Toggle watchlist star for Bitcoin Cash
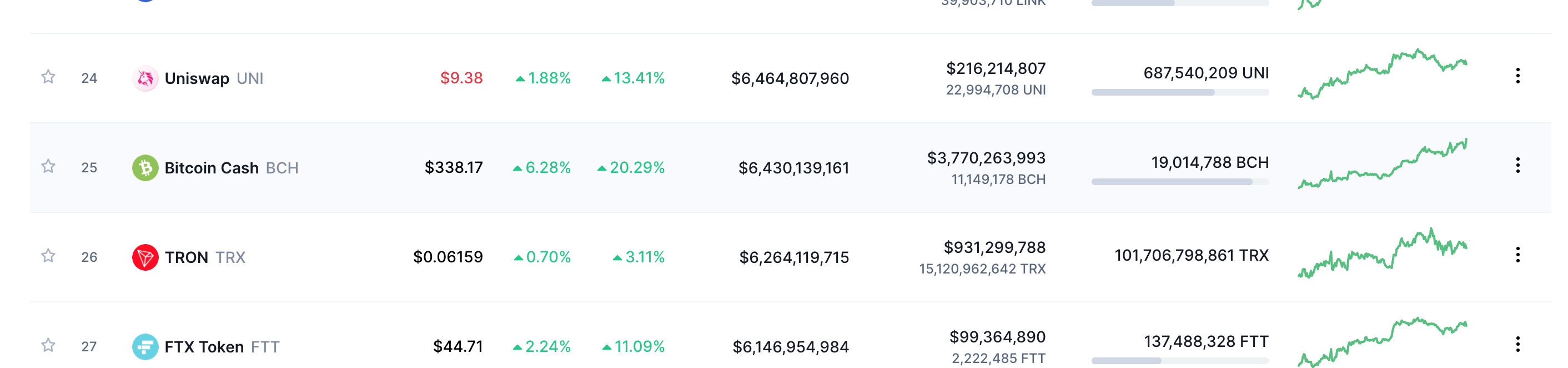 (48, 166)
